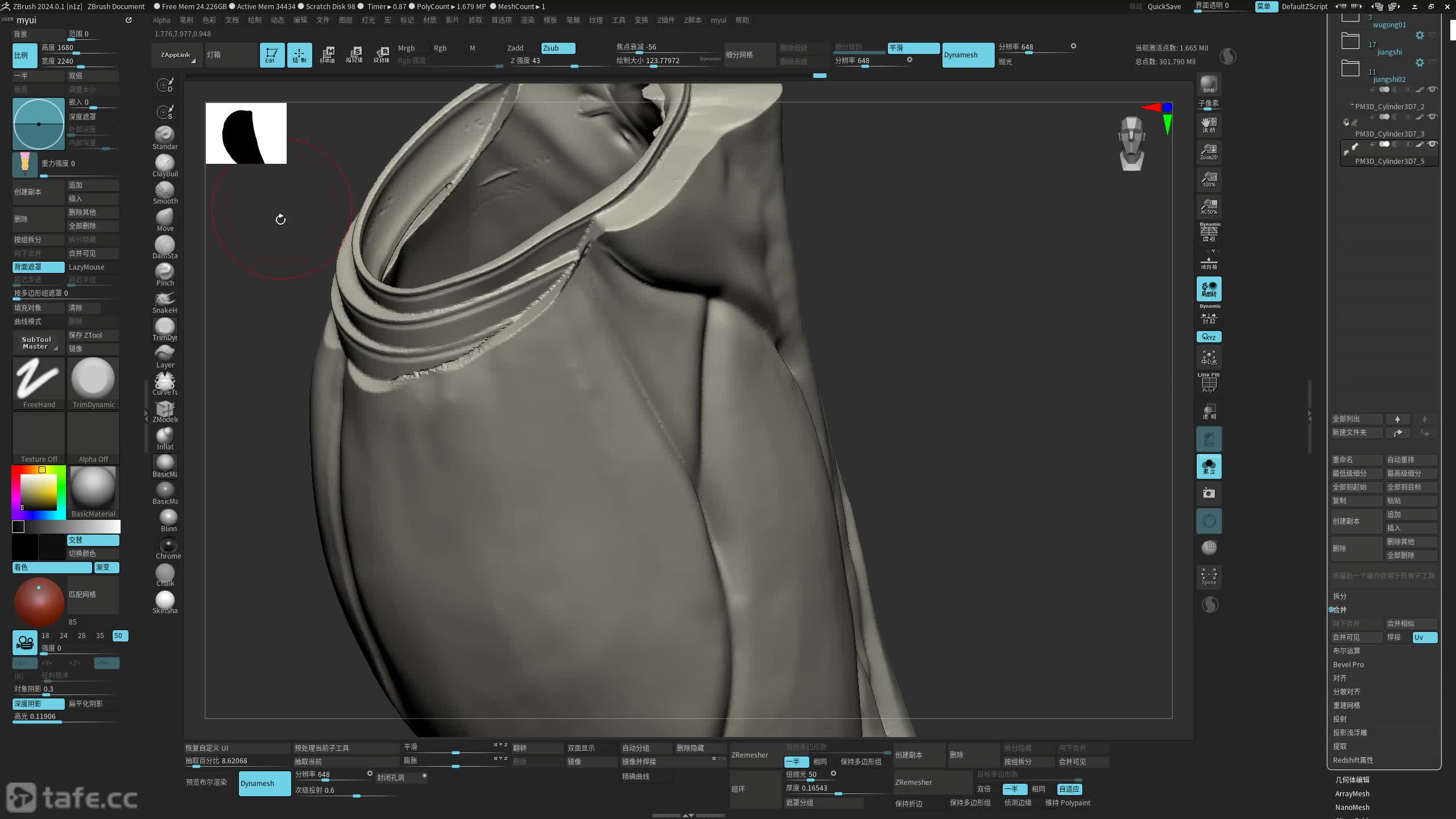Expand the jiangshi folder
The image size is (1456, 819).
1350,41
